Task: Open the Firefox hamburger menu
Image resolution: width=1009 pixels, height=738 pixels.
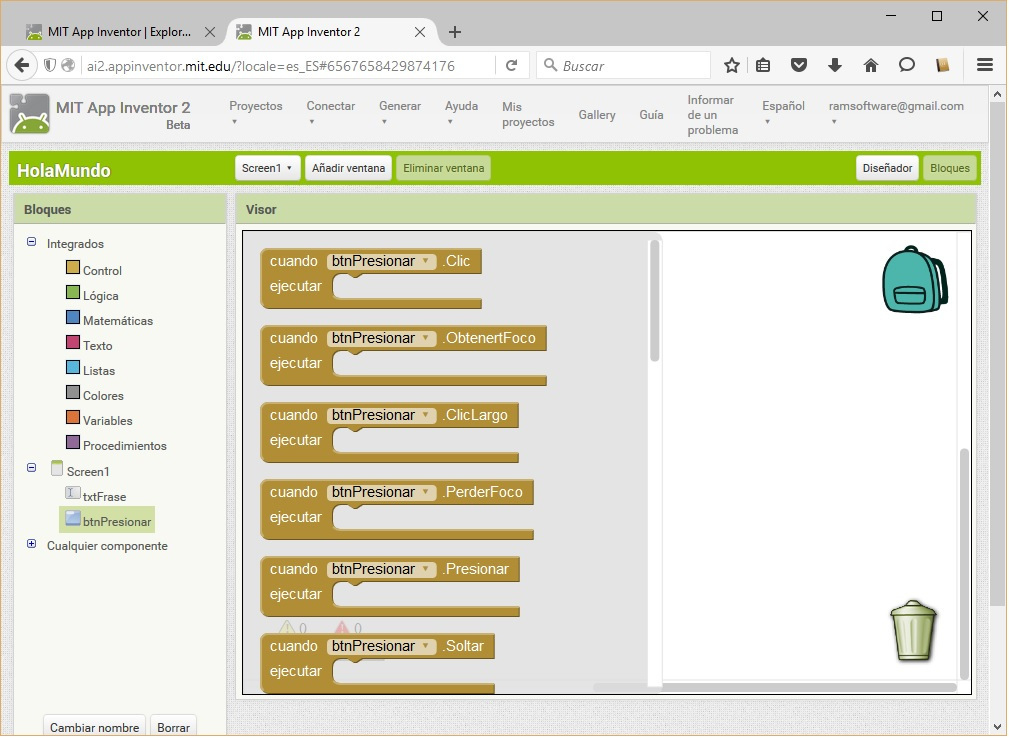Action: click(x=984, y=66)
